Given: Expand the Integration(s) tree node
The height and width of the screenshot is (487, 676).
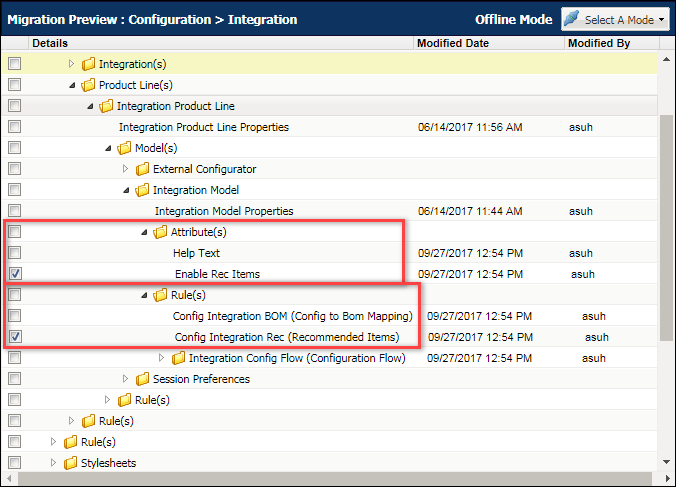Looking at the screenshot, I should click(x=71, y=64).
